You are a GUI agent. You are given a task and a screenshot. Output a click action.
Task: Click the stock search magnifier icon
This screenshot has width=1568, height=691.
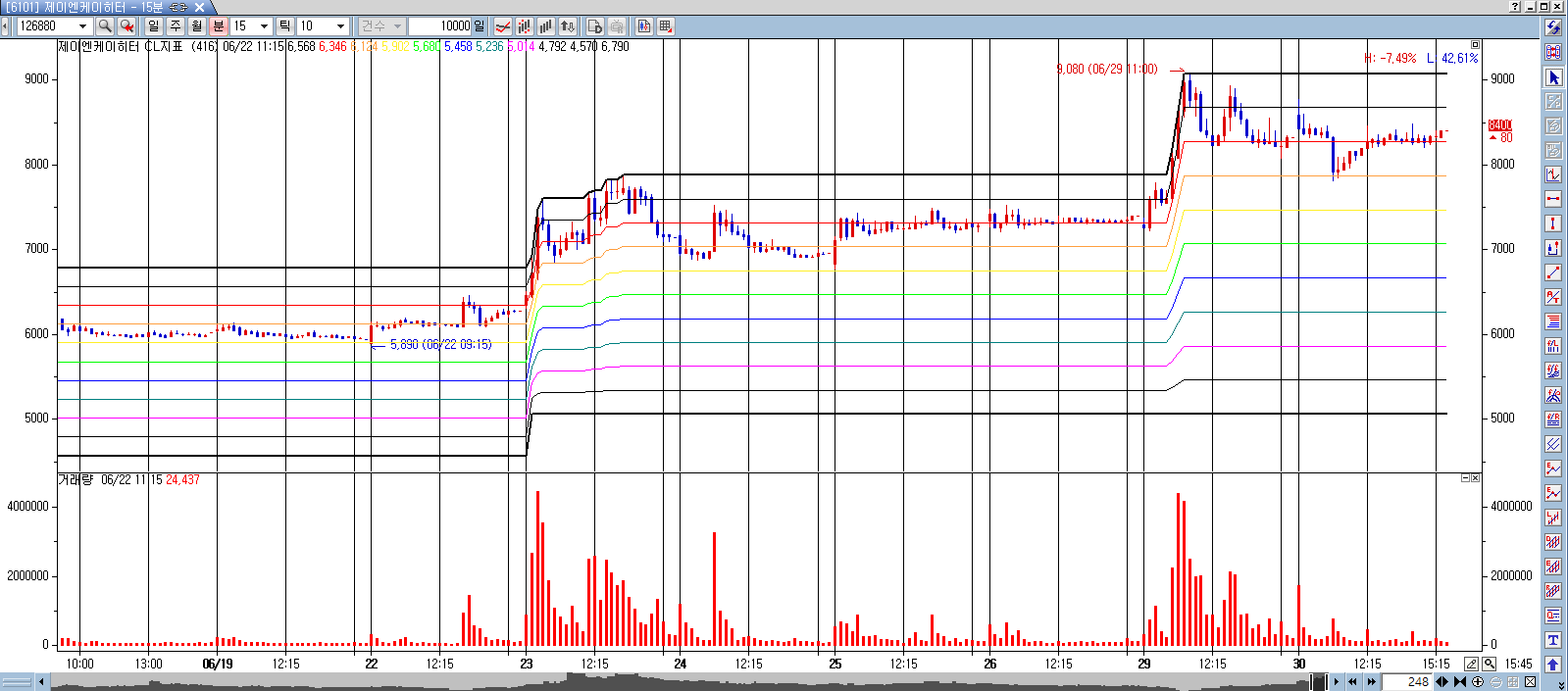pyautogui.click(x=105, y=26)
